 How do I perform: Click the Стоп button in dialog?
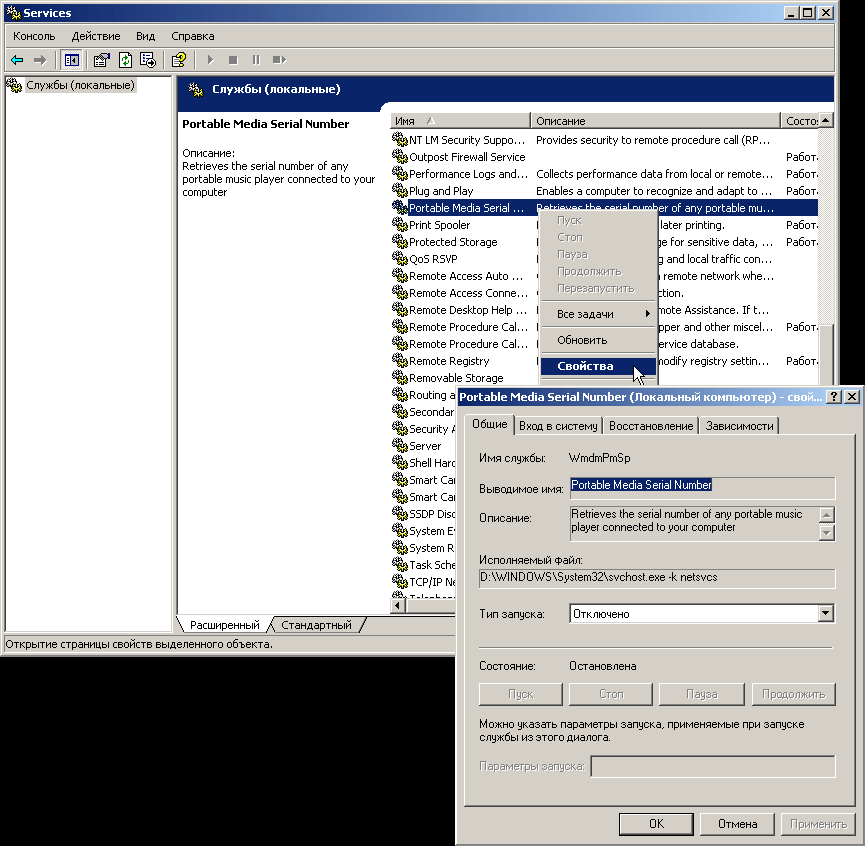[x=611, y=694]
